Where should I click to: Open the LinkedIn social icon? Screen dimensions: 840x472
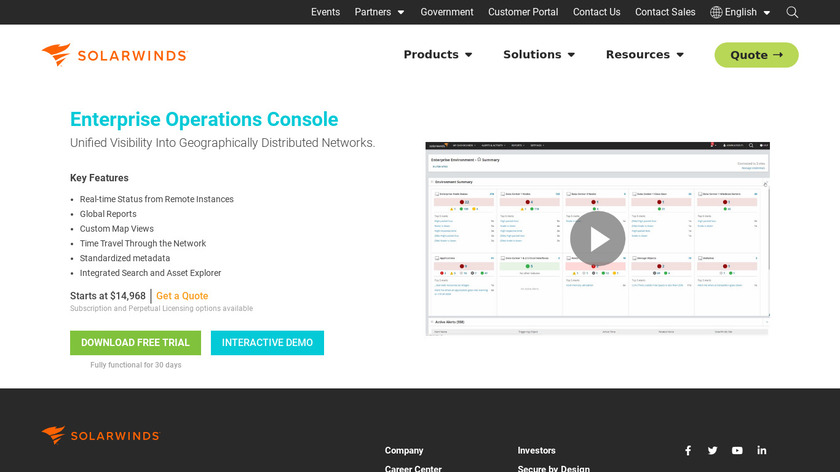[x=762, y=451]
